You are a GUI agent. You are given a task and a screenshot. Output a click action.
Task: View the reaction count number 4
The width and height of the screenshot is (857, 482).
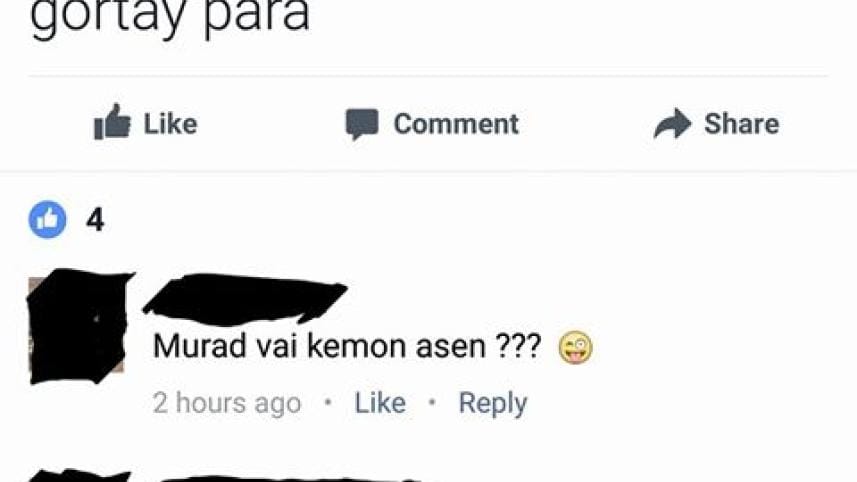click(95, 220)
